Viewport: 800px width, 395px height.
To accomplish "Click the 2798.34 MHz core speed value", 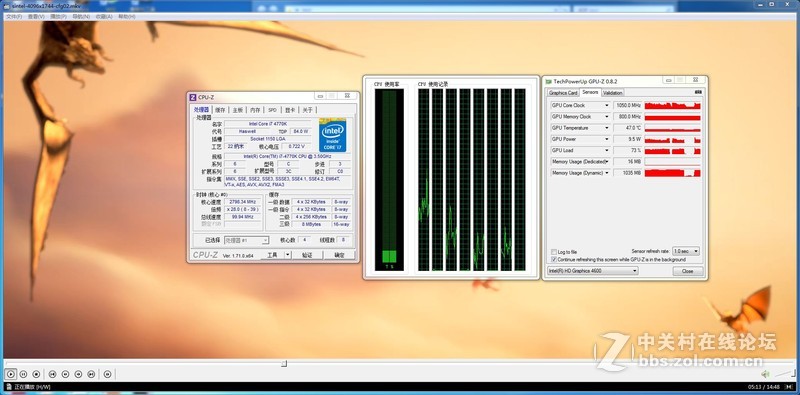I will click(x=243, y=202).
